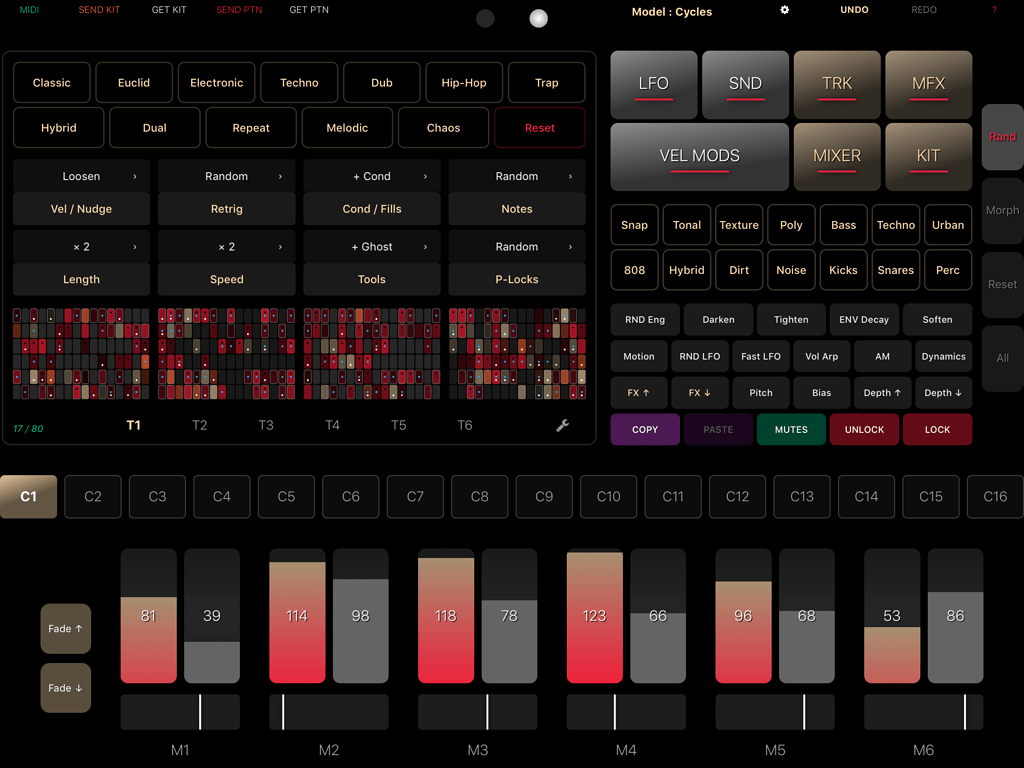Click the Fade ↓ button
This screenshot has height=768, width=1024.
point(65,688)
